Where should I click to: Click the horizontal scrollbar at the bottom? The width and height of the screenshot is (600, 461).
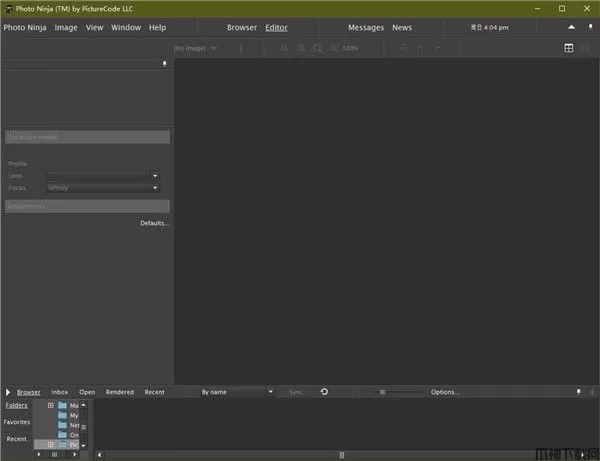[x=340, y=455]
